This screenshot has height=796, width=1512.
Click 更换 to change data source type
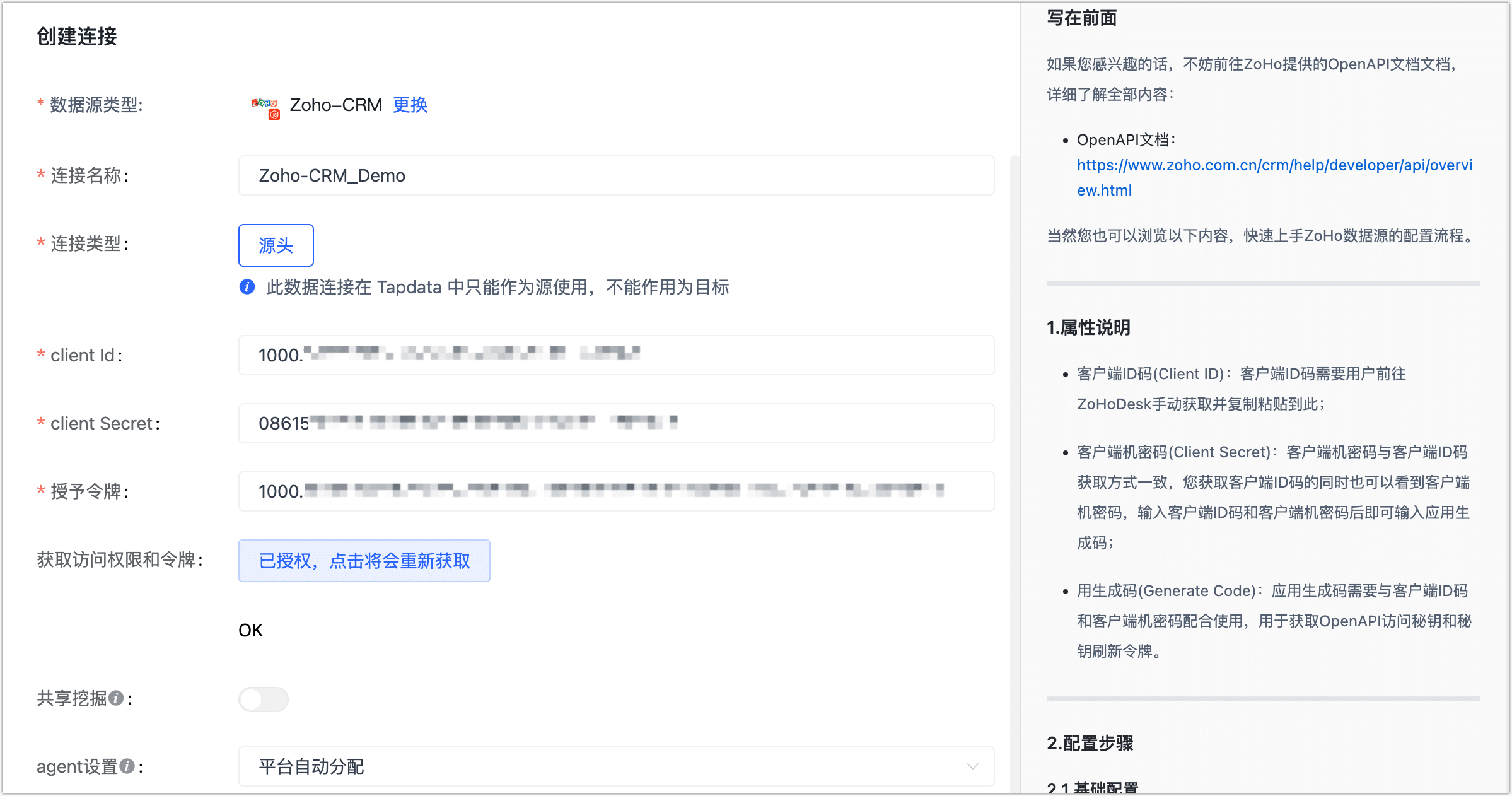(x=410, y=105)
